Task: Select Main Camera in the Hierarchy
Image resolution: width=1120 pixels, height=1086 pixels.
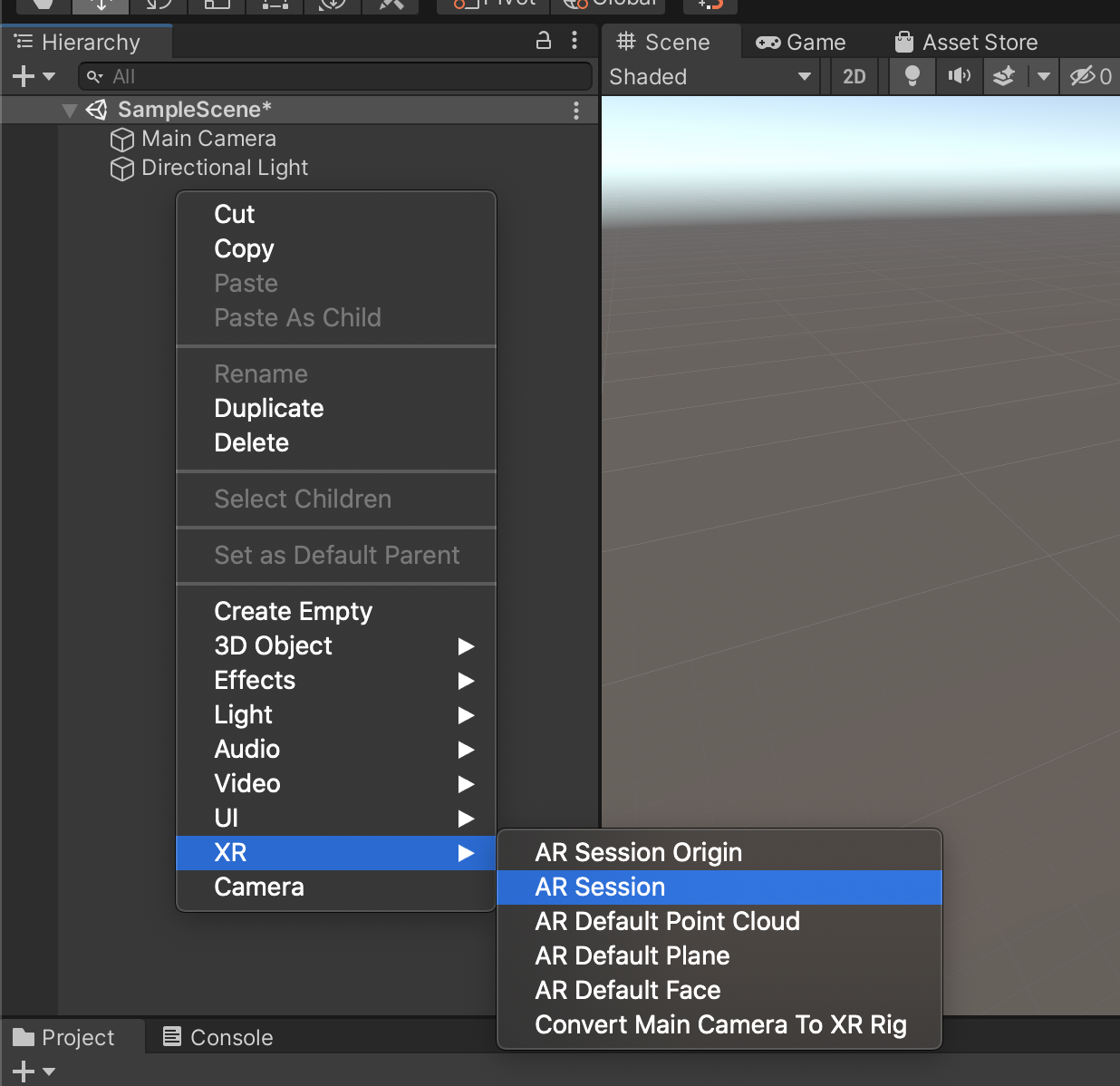Action: [208, 139]
